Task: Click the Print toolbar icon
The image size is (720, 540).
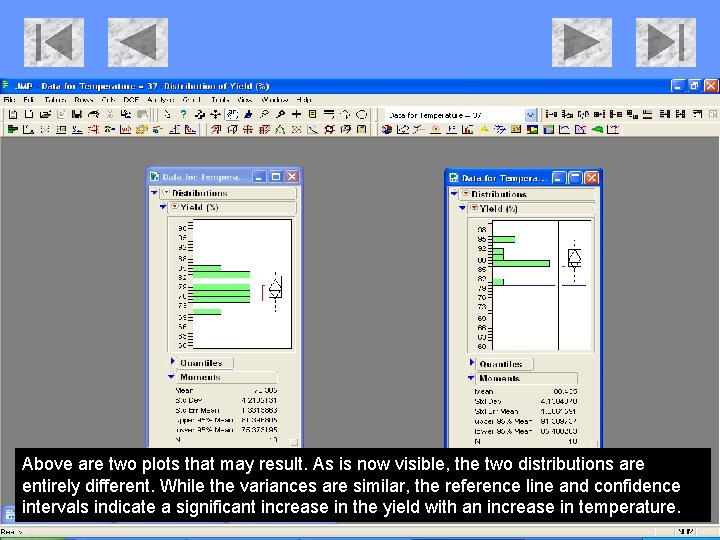Action: [x=93, y=114]
